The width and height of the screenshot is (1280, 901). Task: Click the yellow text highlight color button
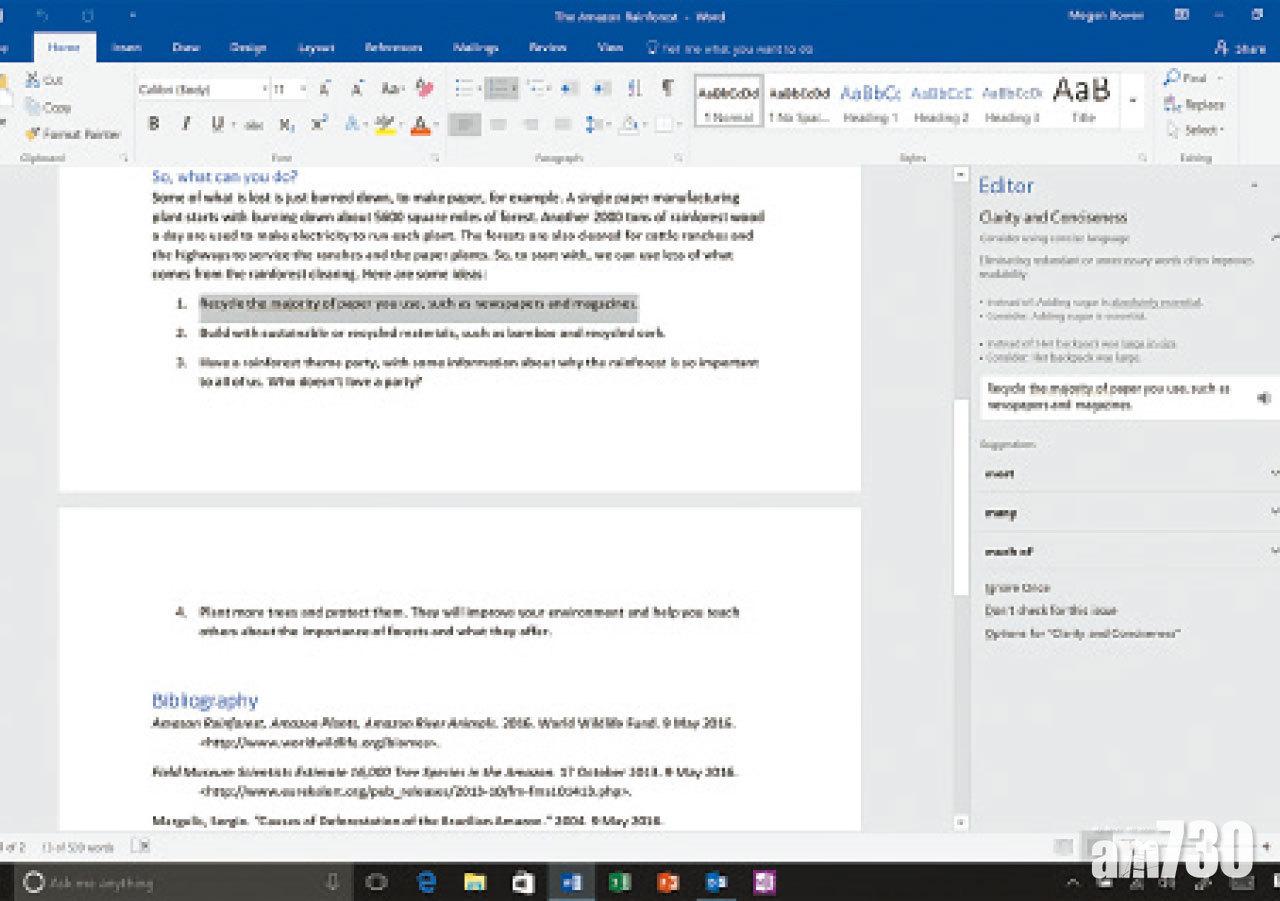(386, 125)
